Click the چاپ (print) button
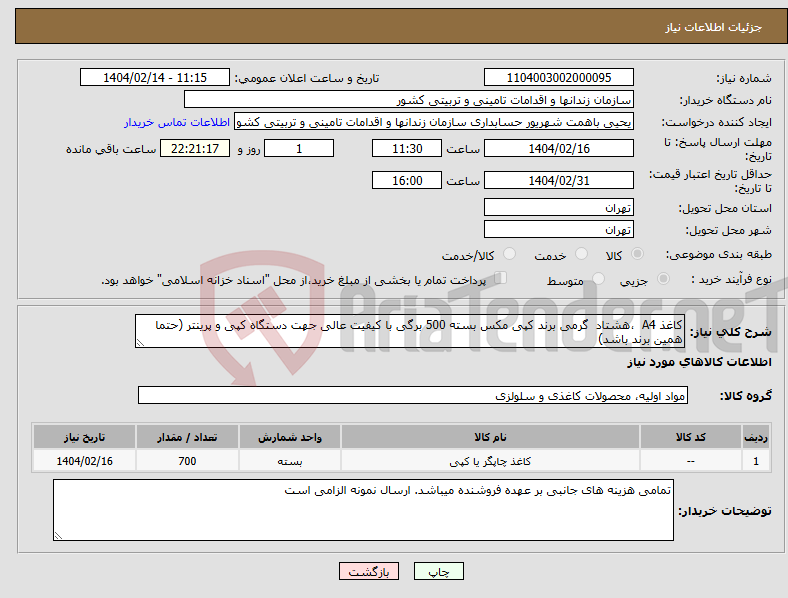Viewport: 788px width, 598px height. tap(438, 571)
